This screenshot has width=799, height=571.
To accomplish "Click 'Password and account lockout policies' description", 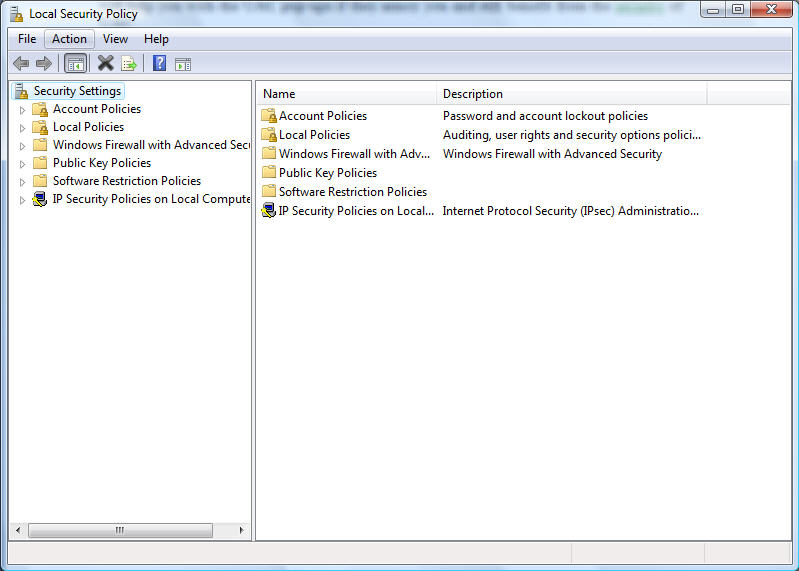I will 545,116.
